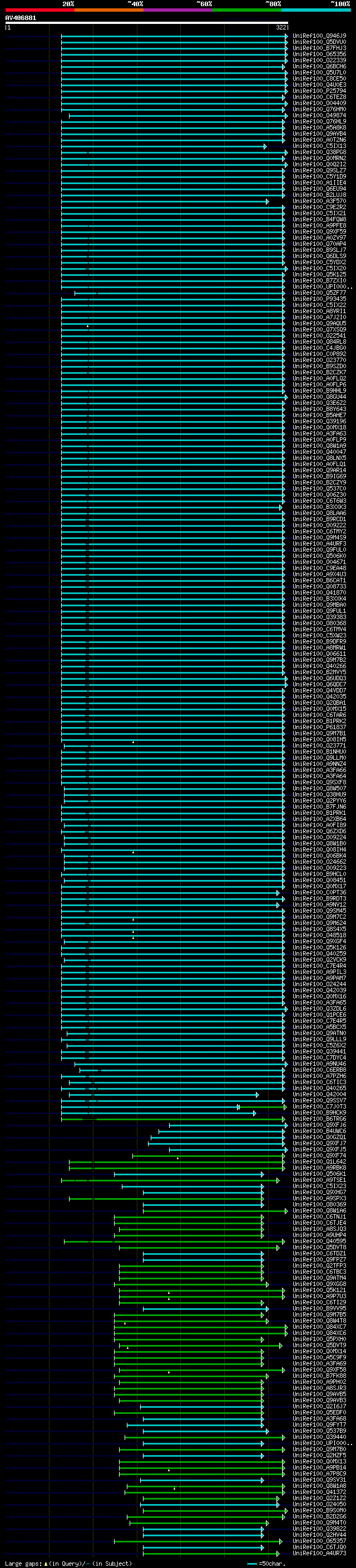Select the UniRef100_C9E2B2 label
The image size is (356, 1568).
(x=319, y=207)
